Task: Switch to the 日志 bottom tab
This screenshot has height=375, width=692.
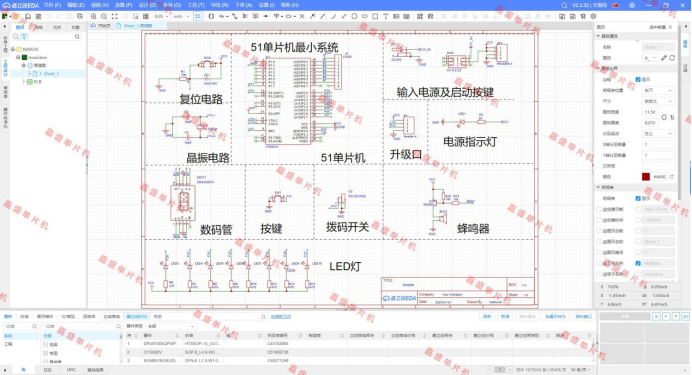Action: click(x=47, y=370)
